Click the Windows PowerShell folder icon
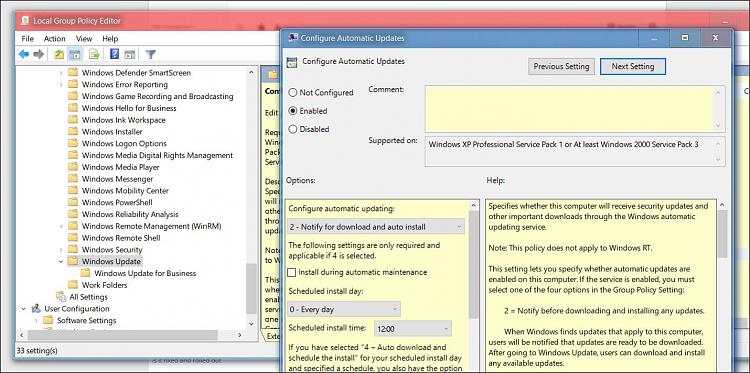This screenshot has width=750, height=373. click(x=73, y=202)
